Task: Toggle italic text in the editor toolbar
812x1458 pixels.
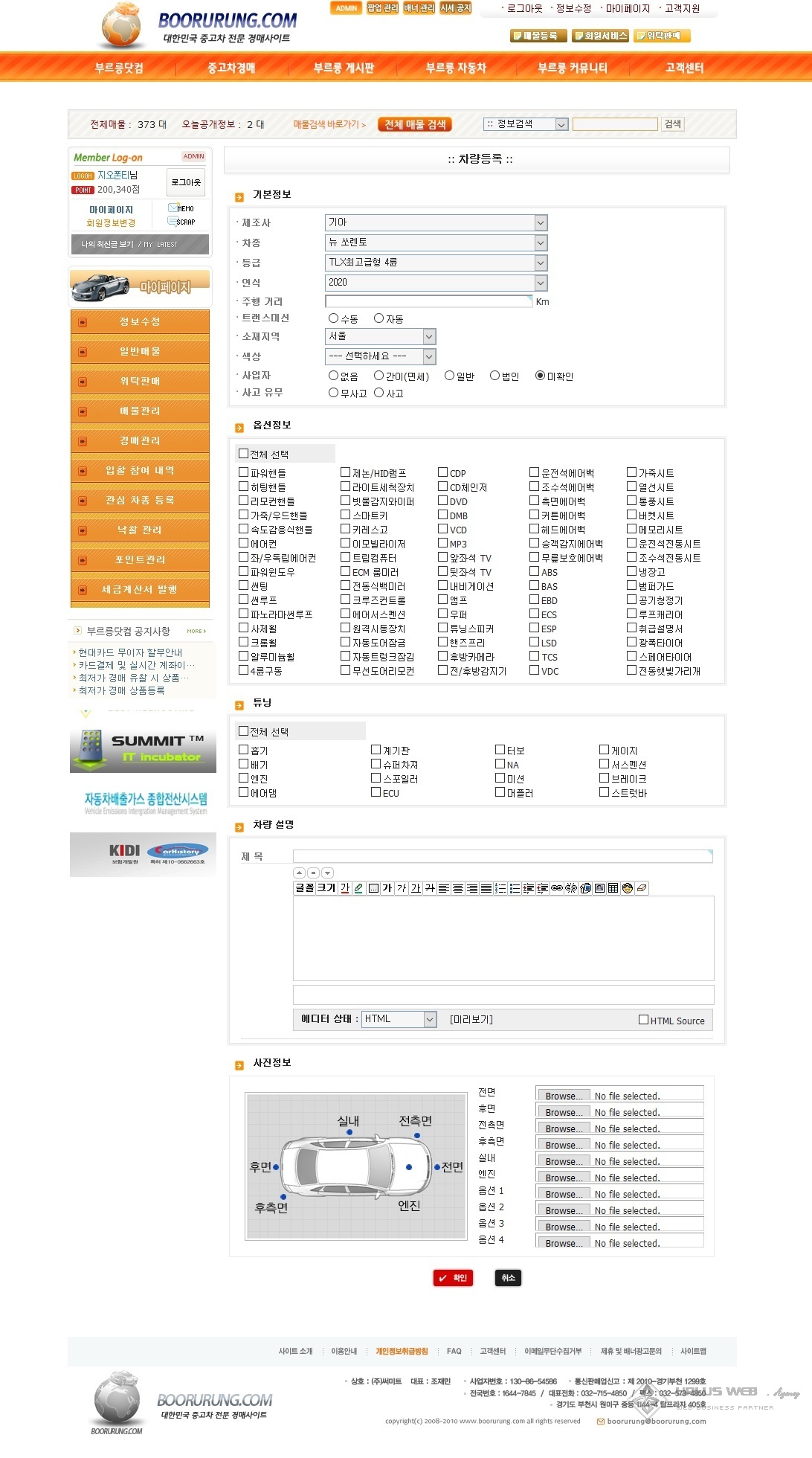Action: point(402,887)
